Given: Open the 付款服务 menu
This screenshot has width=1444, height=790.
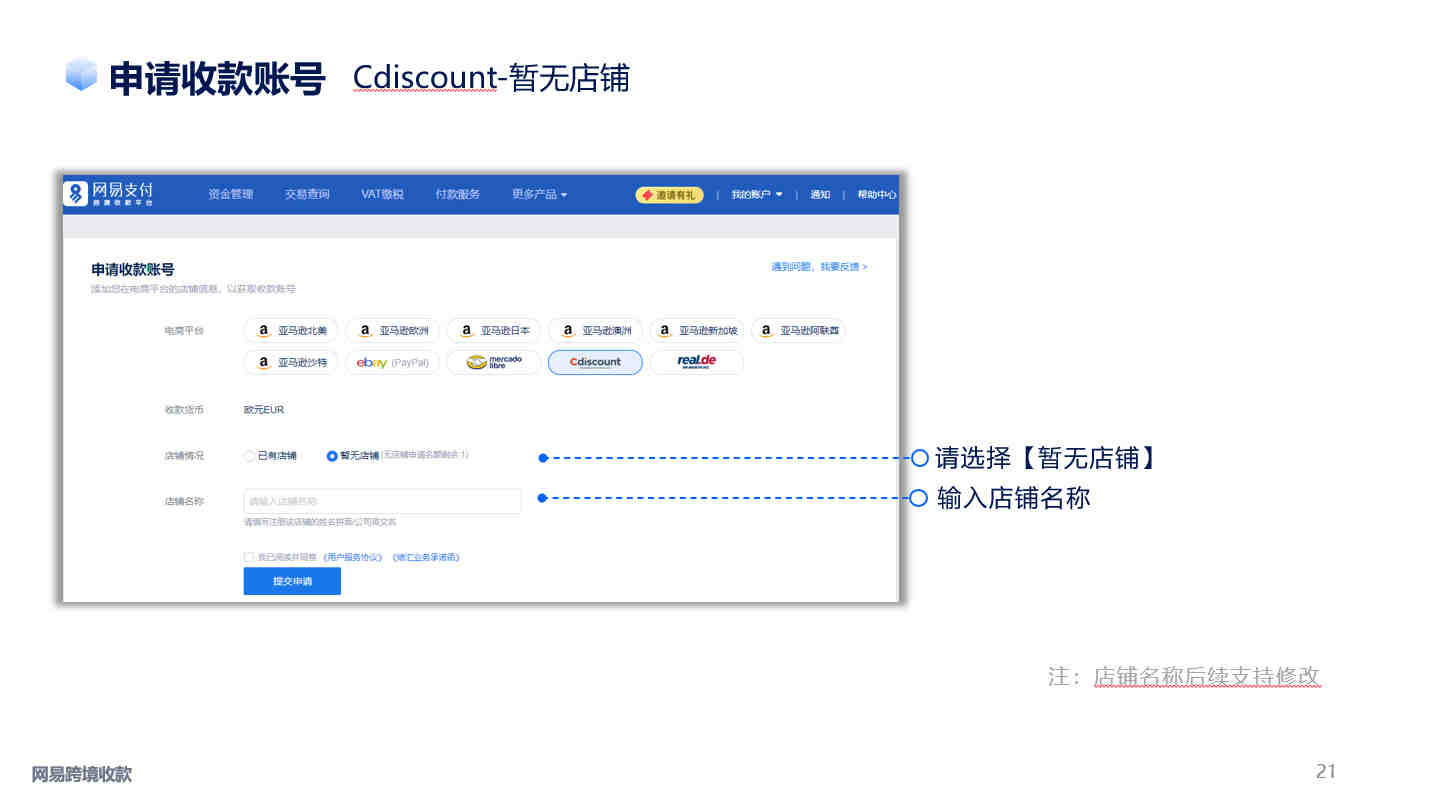Looking at the screenshot, I should point(458,194).
